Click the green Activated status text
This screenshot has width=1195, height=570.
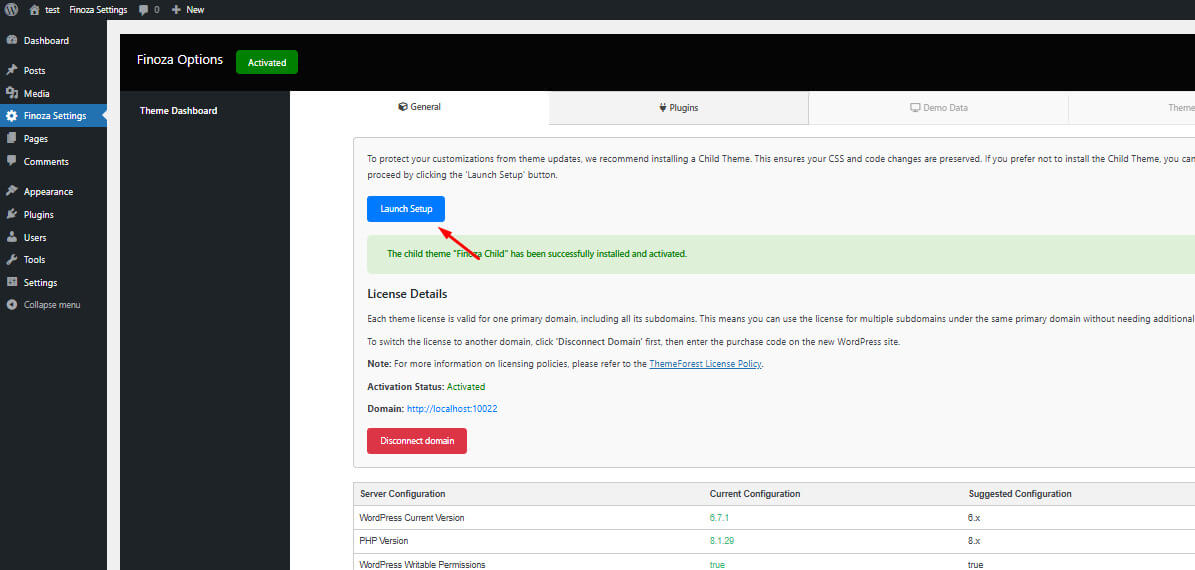466,387
